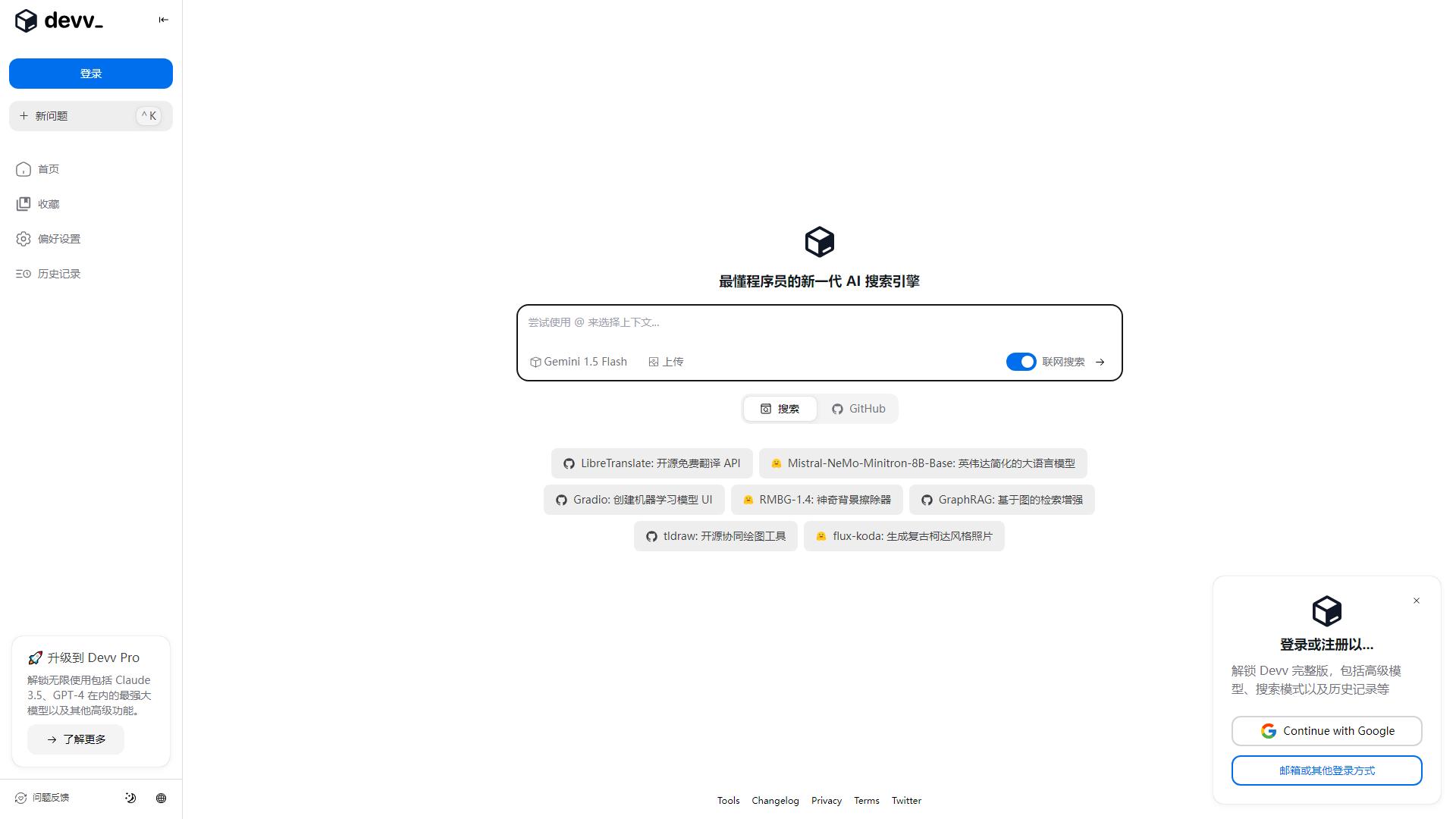Open 收藏 (bookmarks) in the sidebar
The image size is (1456, 819).
48,203
